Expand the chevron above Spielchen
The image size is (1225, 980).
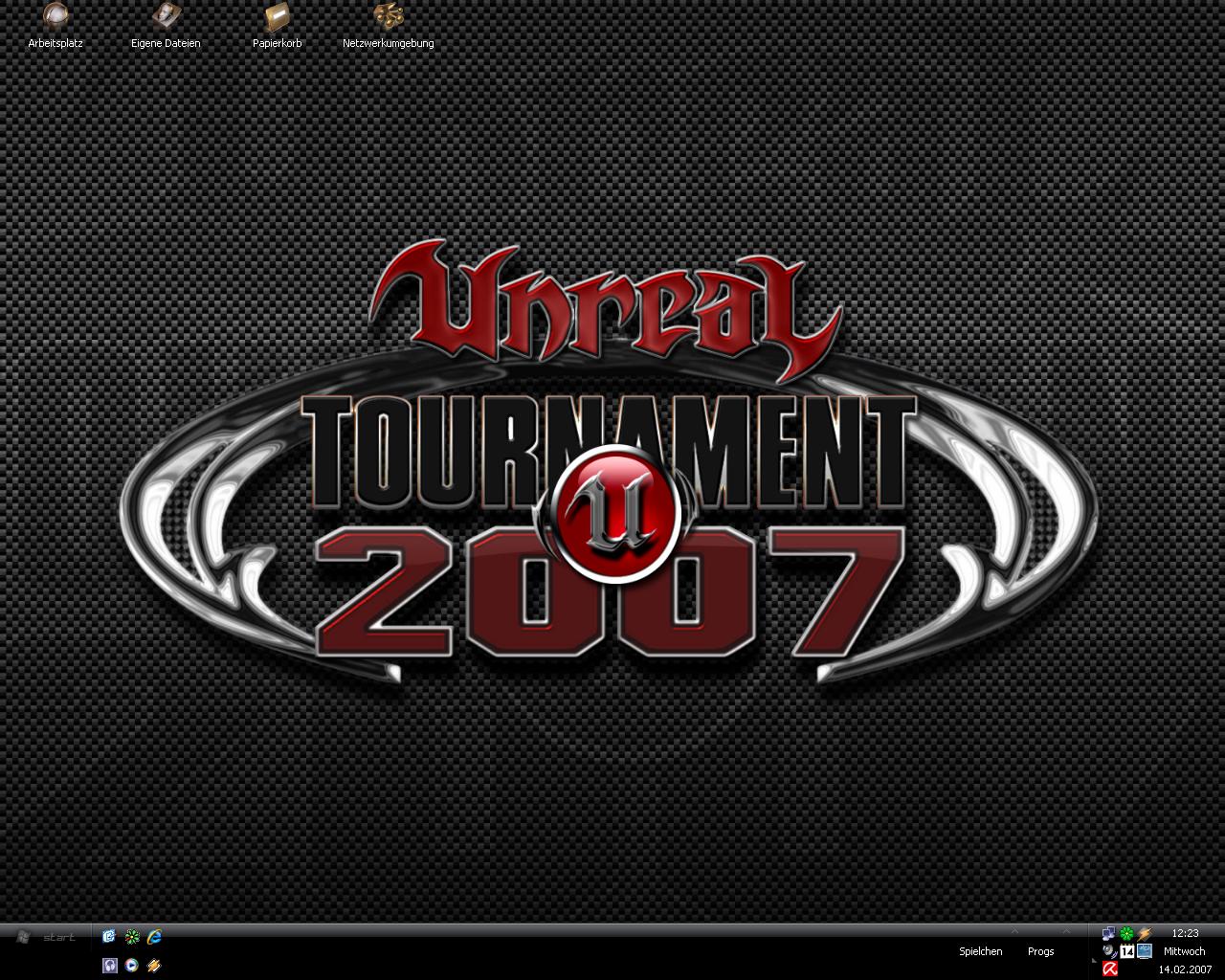pos(1014,931)
